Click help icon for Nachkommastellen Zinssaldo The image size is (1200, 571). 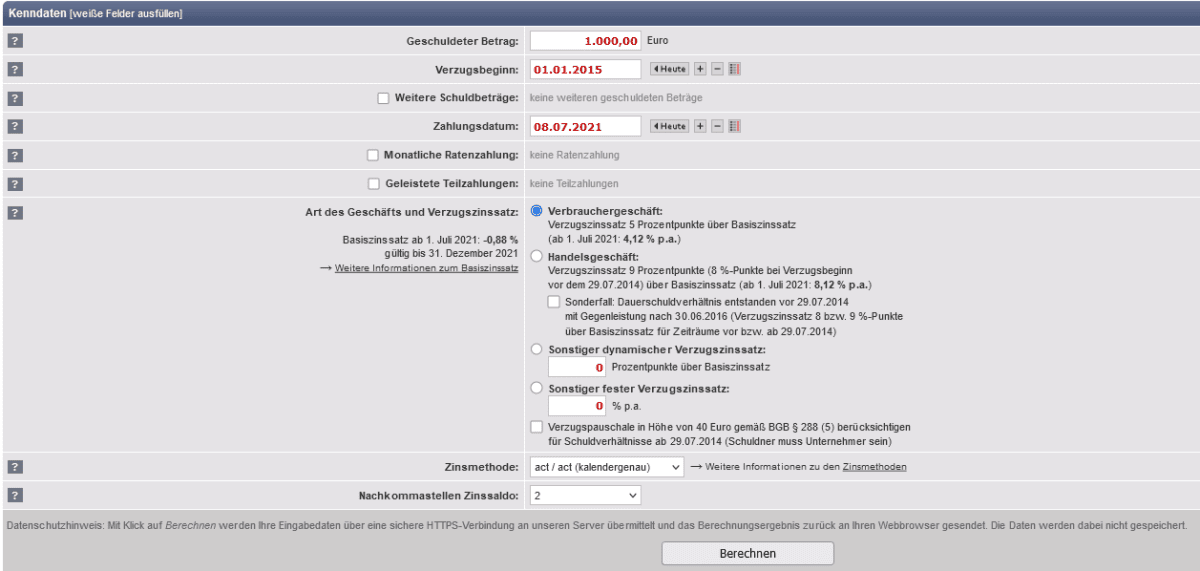[x=15, y=495]
